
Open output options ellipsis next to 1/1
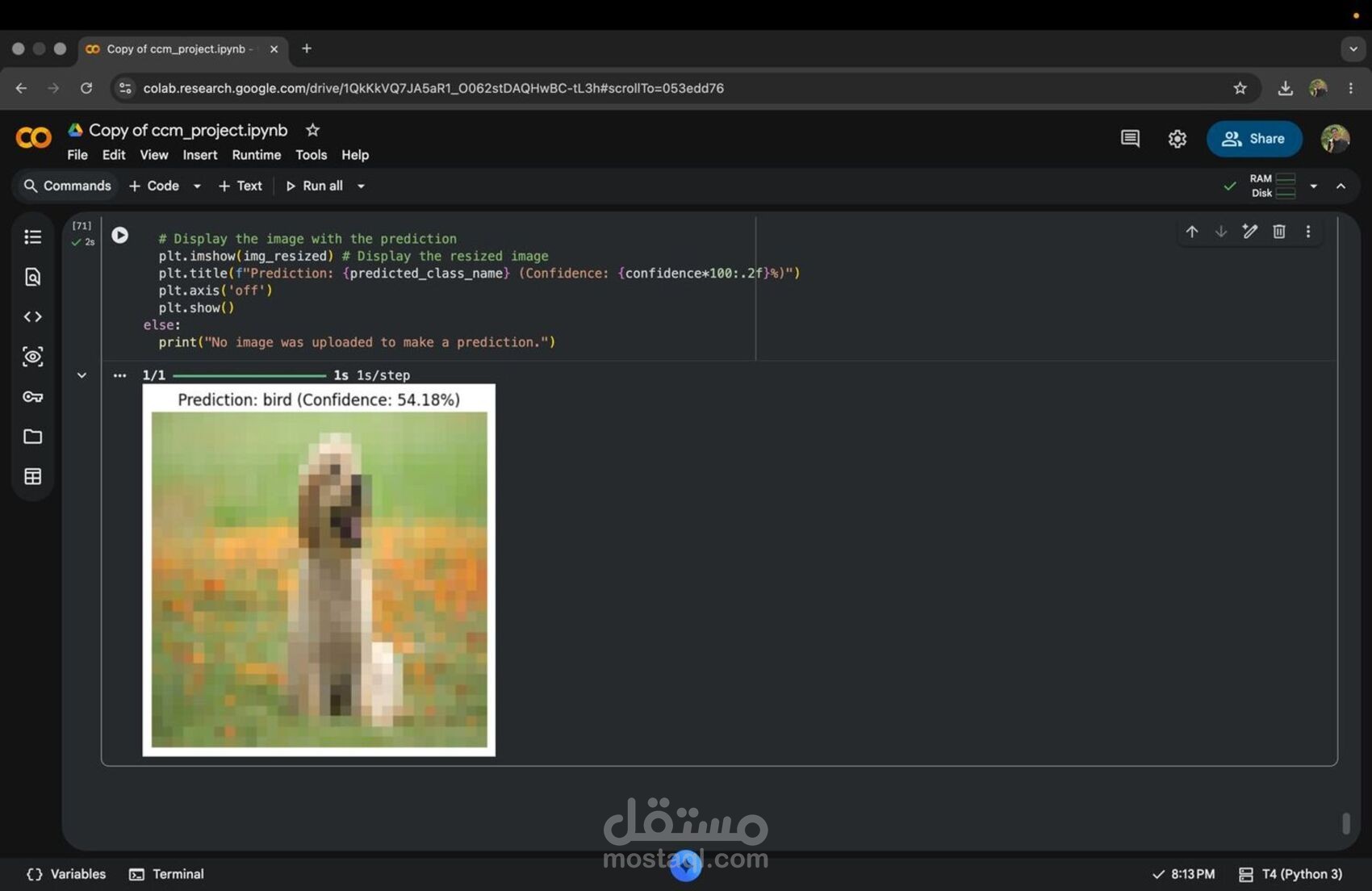click(119, 375)
